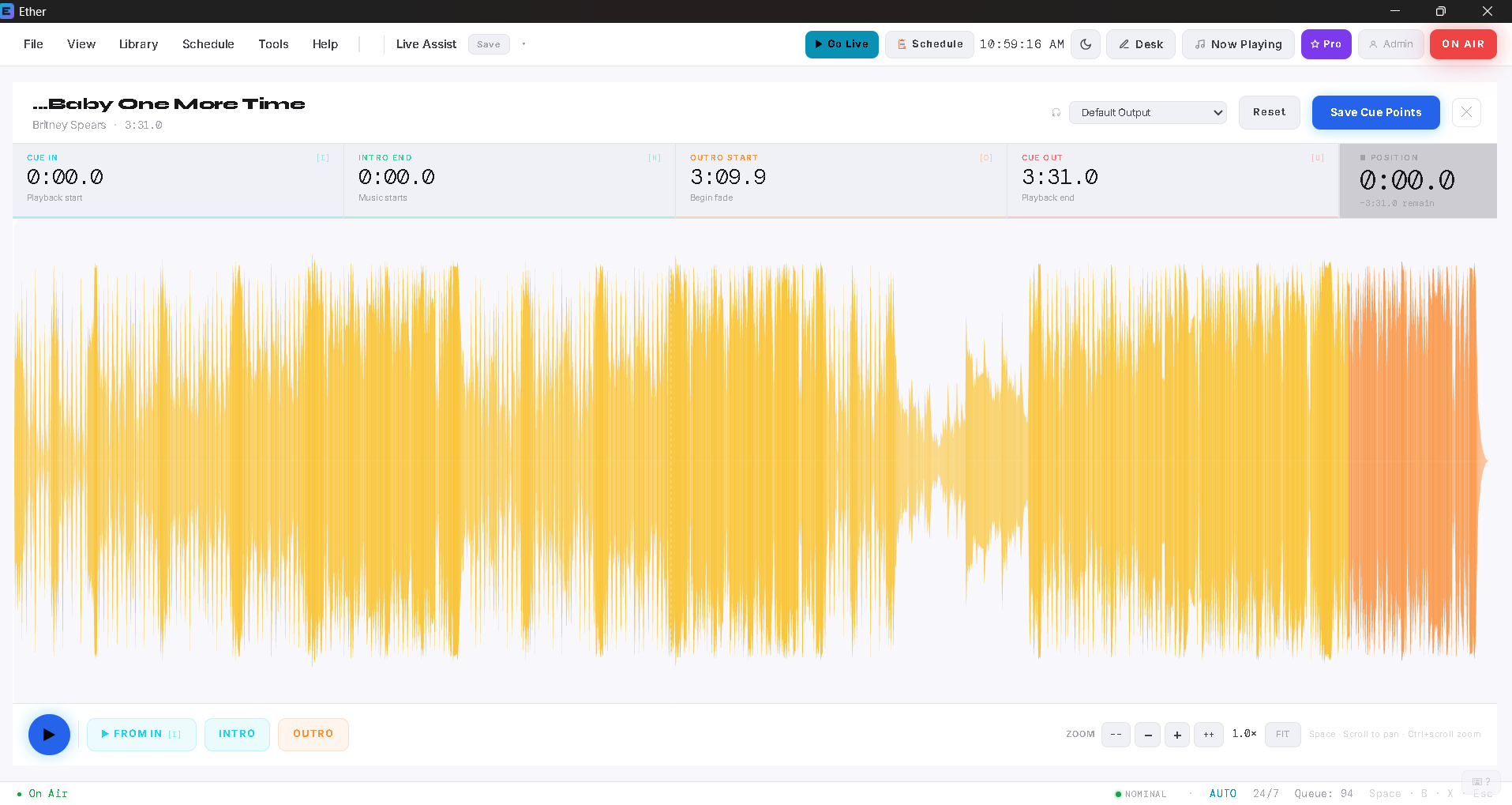This screenshot has height=805, width=1512.
Task: Click the Live Assist mode label
Action: pyautogui.click(x=426, y=44)
